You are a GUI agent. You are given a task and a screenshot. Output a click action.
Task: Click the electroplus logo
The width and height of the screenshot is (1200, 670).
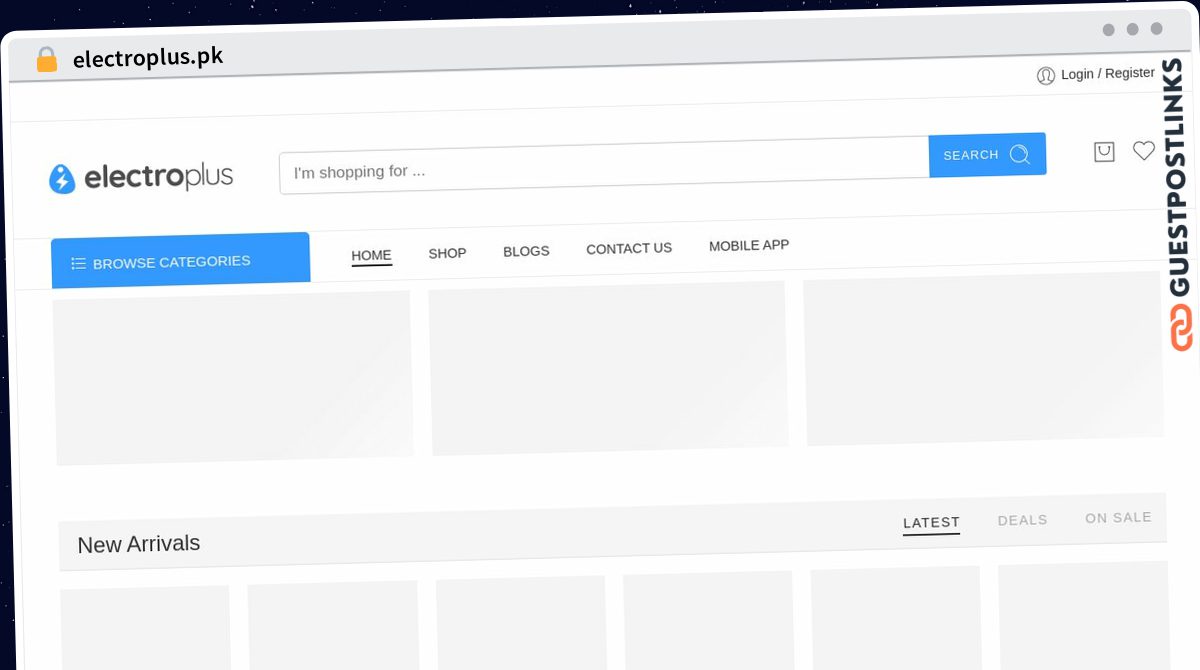coord(141,178)
